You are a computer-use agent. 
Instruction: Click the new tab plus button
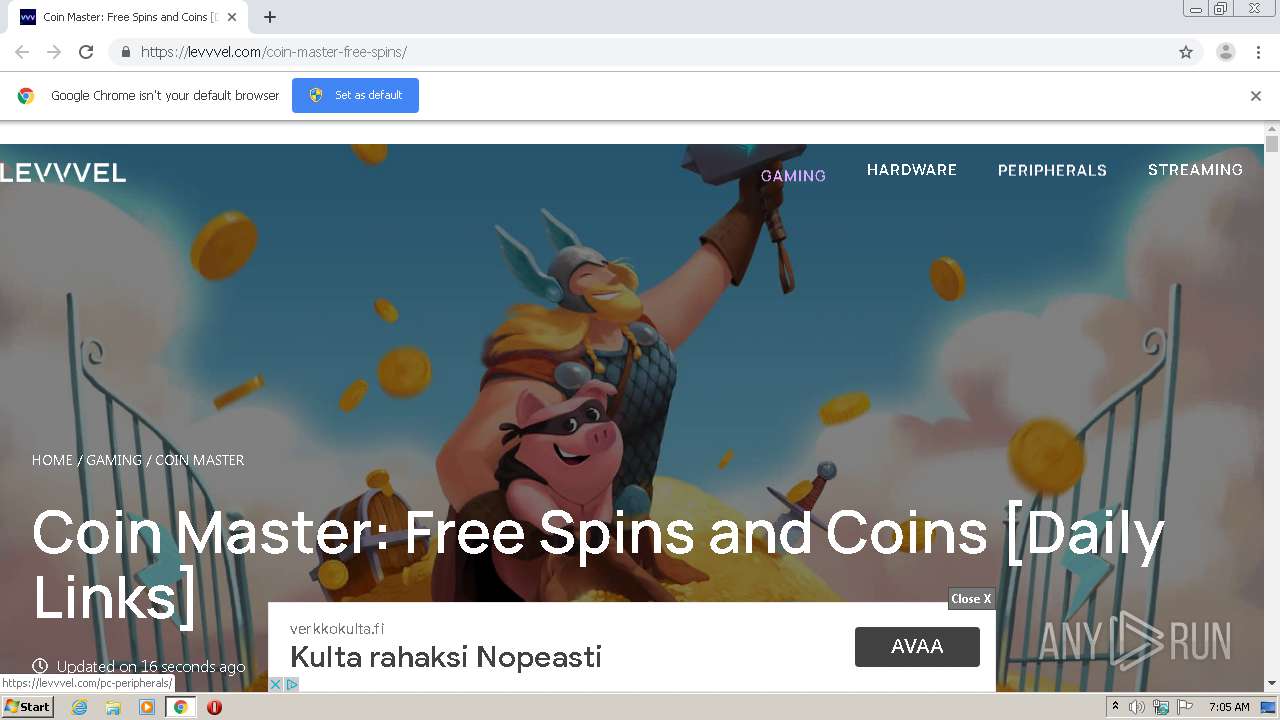(x=270, y=17)
